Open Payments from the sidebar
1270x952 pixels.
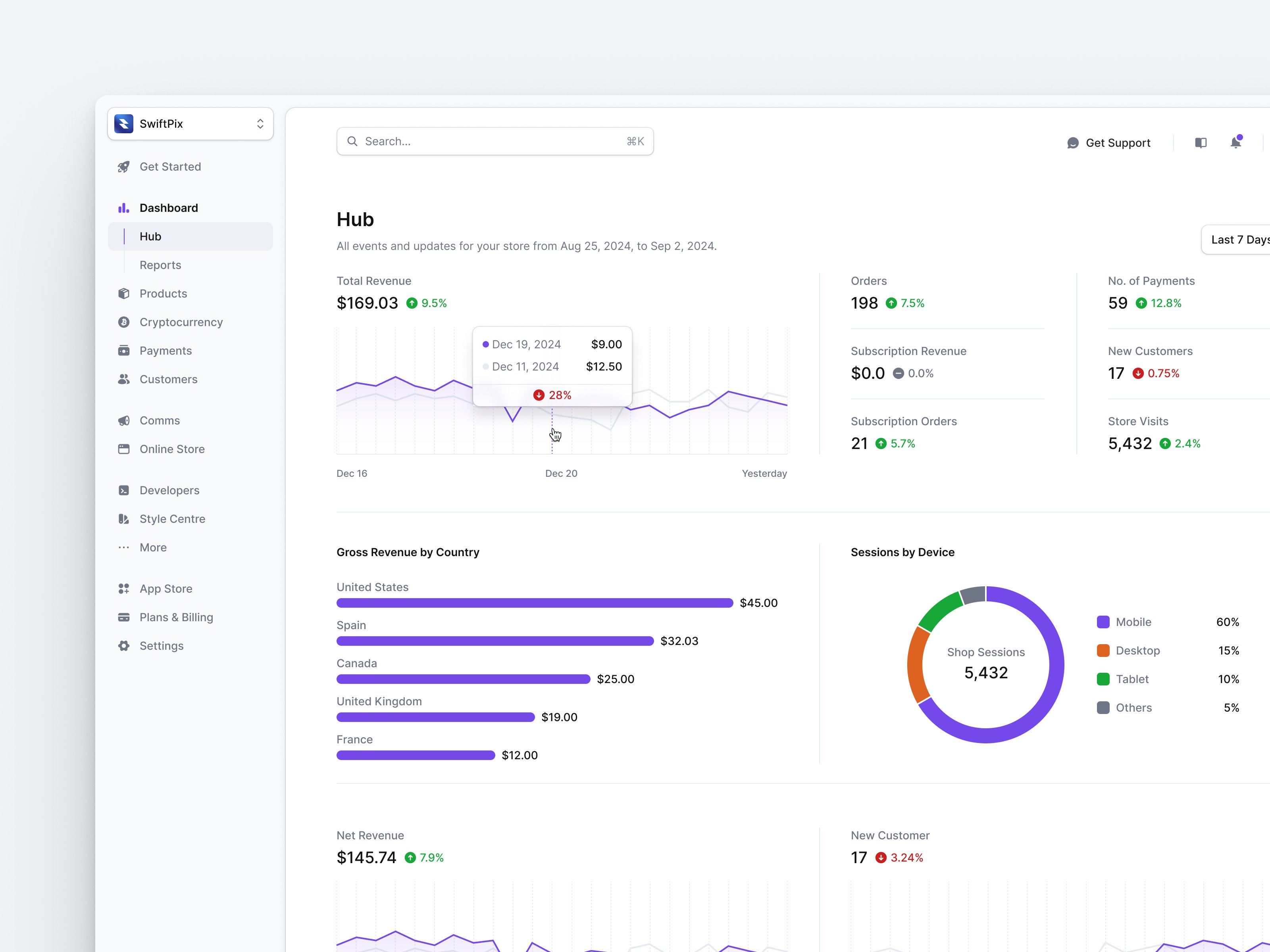[166, 351]
